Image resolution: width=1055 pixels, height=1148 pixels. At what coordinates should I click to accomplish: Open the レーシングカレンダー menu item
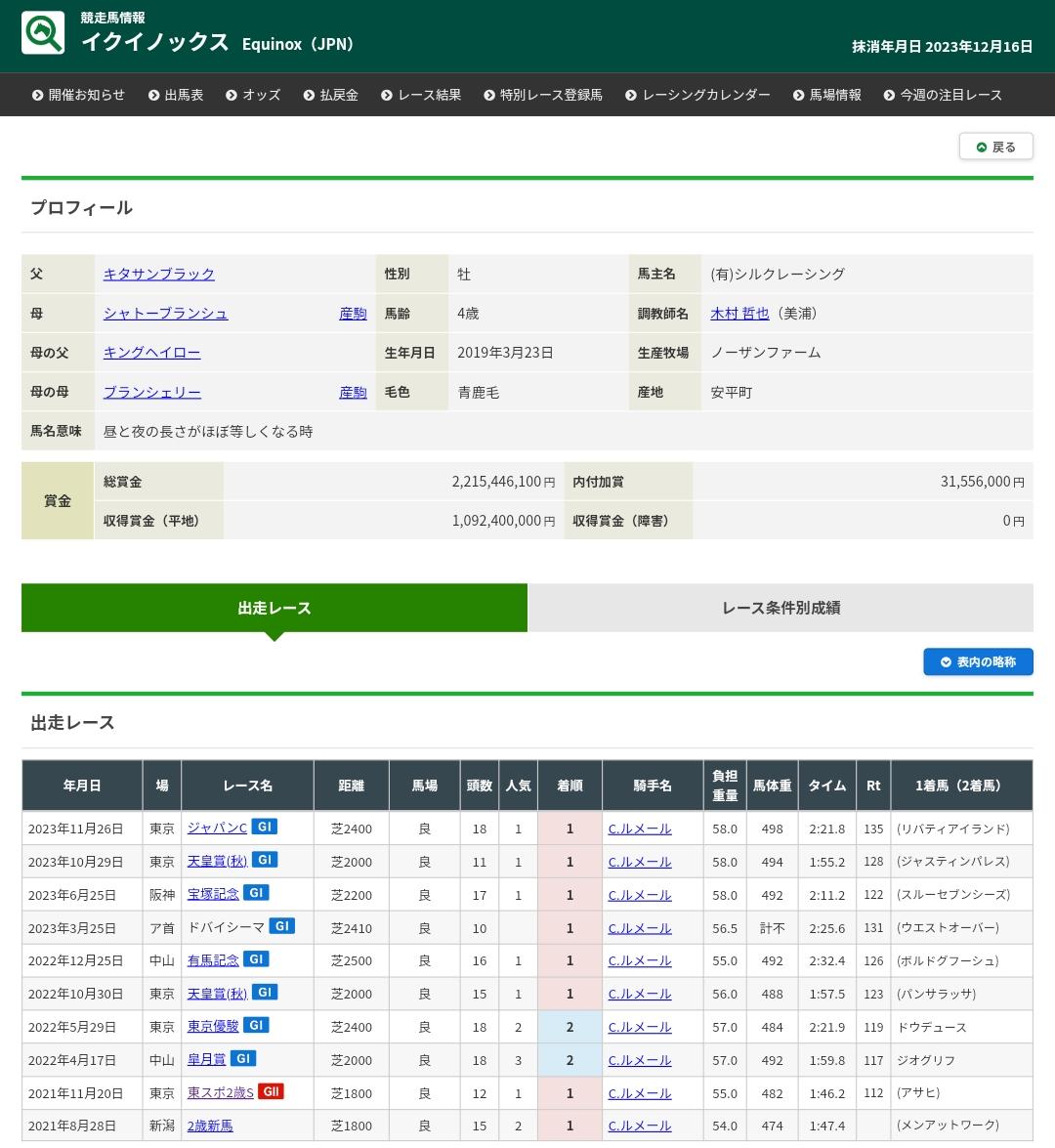point(697,95)
